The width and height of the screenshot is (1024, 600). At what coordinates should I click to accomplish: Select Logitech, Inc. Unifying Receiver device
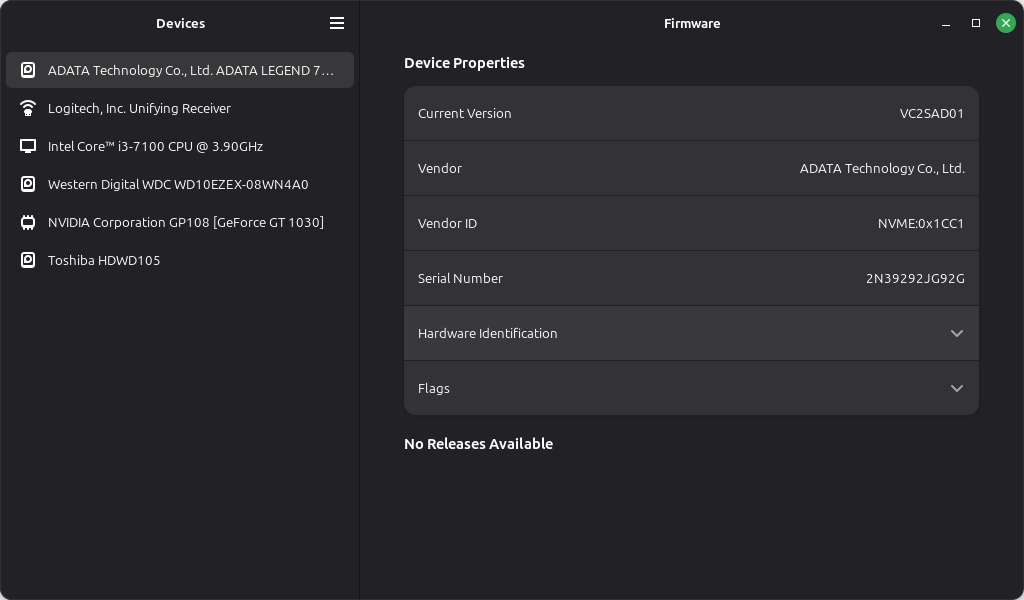click(x=139, y=108)
